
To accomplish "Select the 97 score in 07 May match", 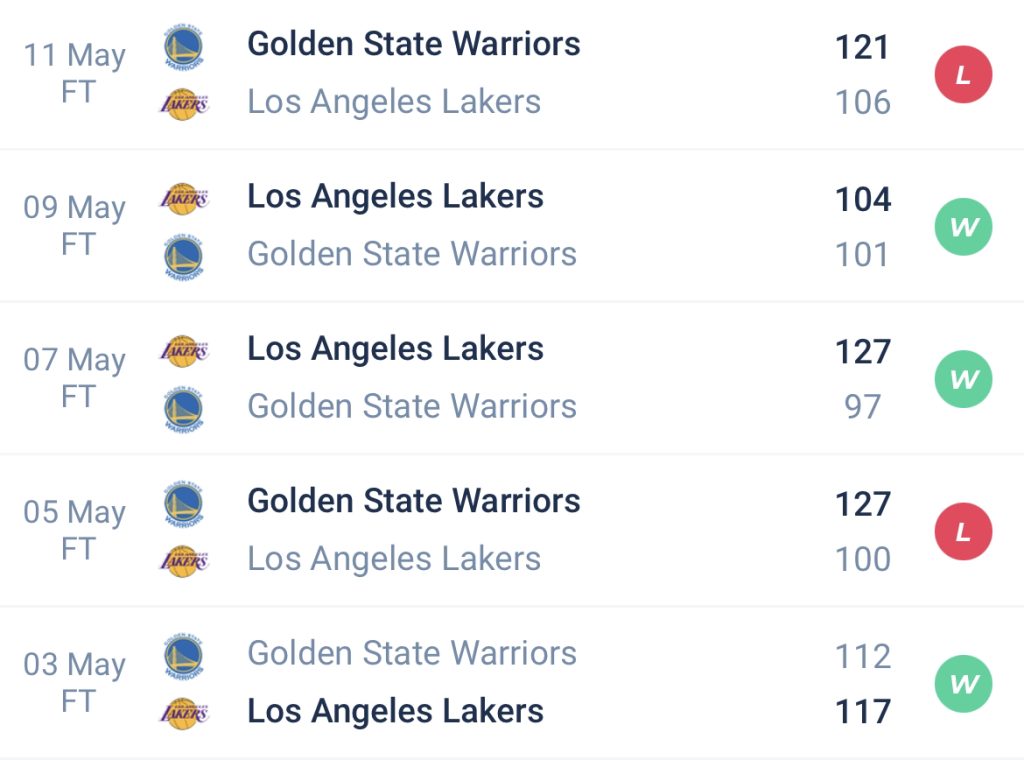I will point(863,407).
